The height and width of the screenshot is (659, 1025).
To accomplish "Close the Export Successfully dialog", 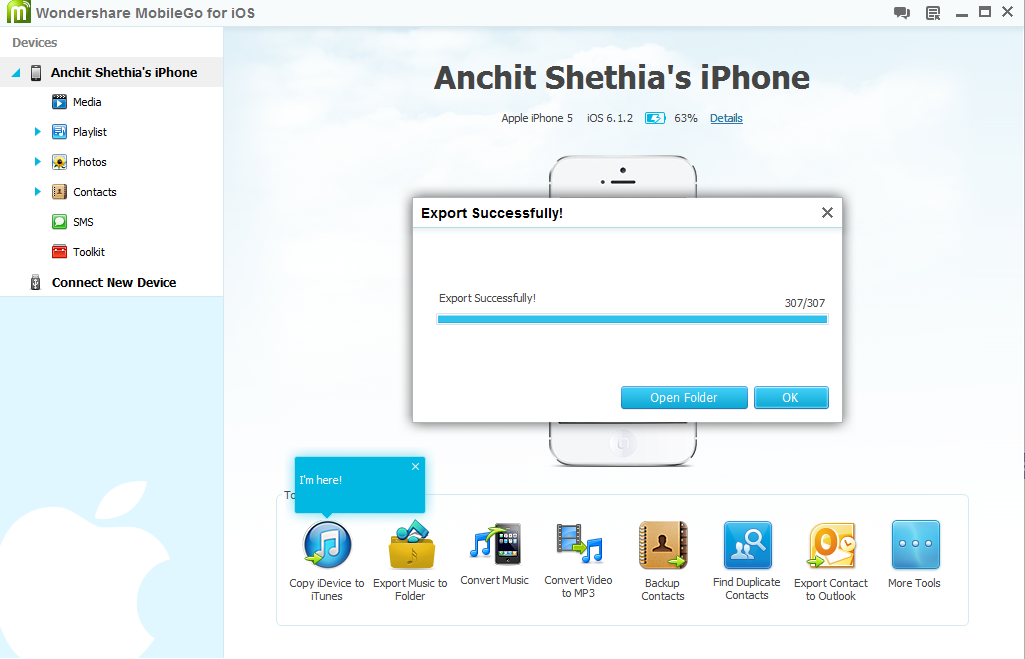I will coord(827,212).
